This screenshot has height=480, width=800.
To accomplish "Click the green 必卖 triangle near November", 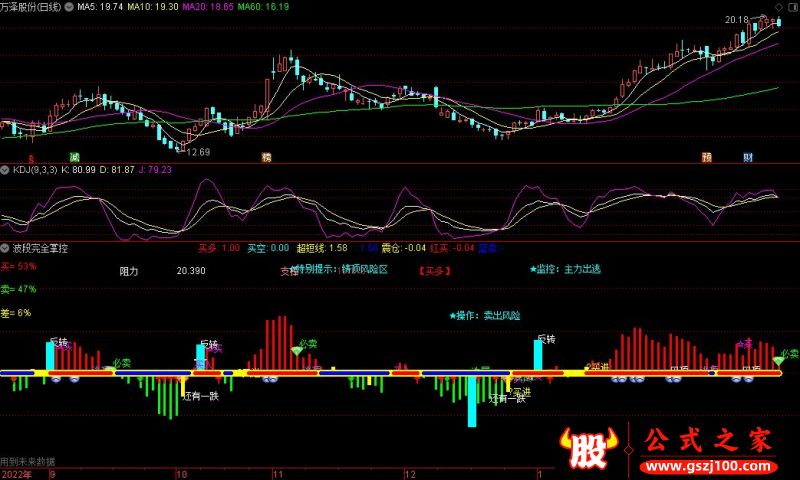I will (297, 351).
